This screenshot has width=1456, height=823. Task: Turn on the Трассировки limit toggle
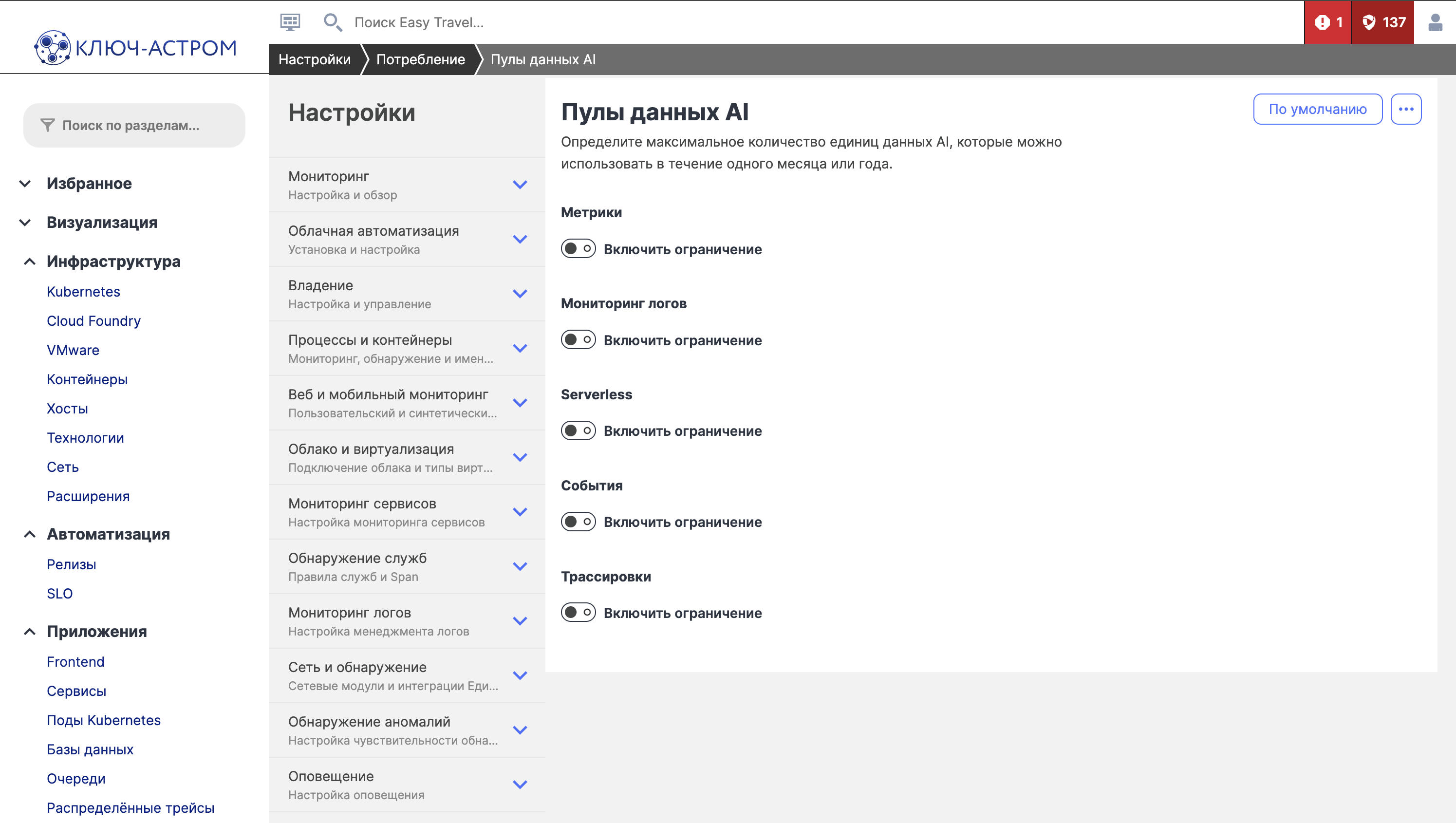(x=578, y=613)
